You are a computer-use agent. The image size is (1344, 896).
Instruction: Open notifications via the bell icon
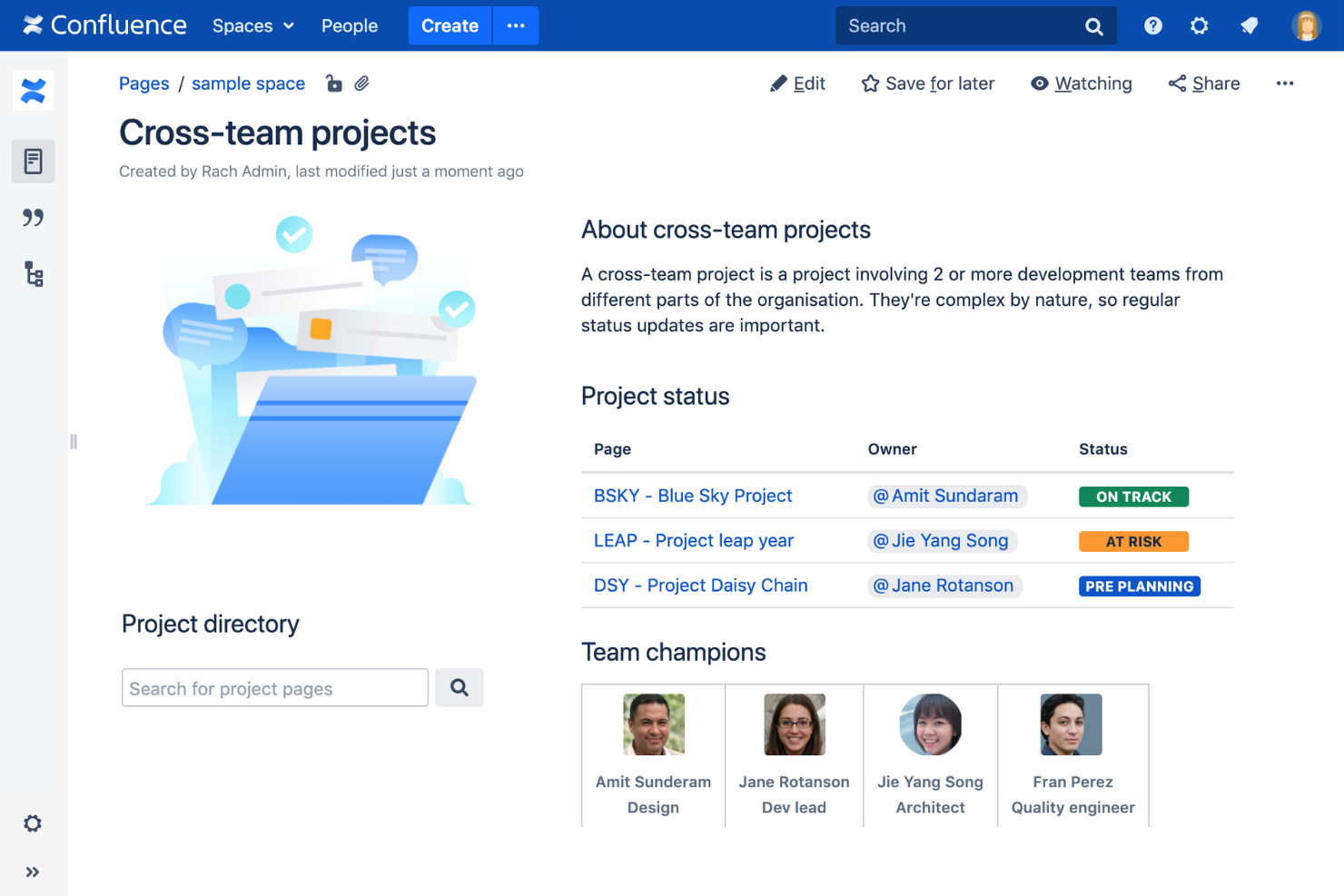pyautogui.click(x=1249, y=25)
